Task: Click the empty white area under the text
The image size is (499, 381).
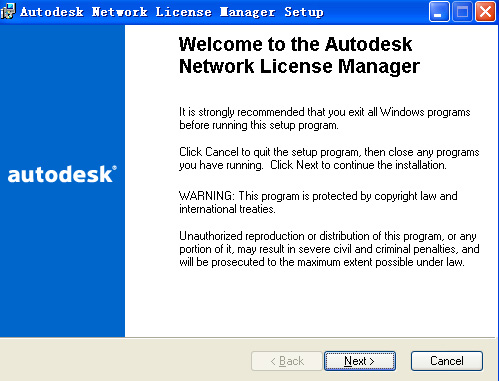Action: tap(310, 303)
